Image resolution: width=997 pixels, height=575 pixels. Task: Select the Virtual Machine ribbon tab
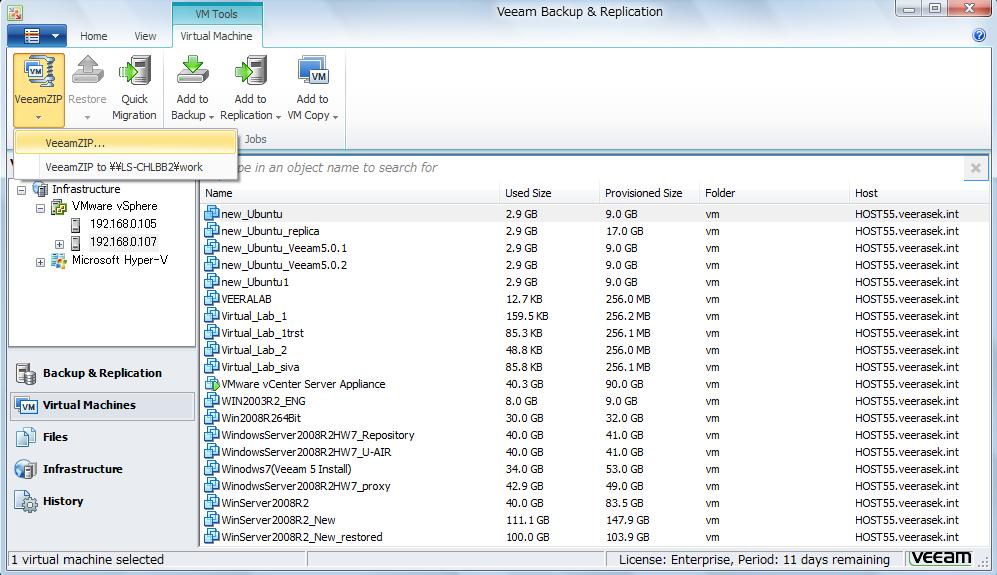pos(216,36)
